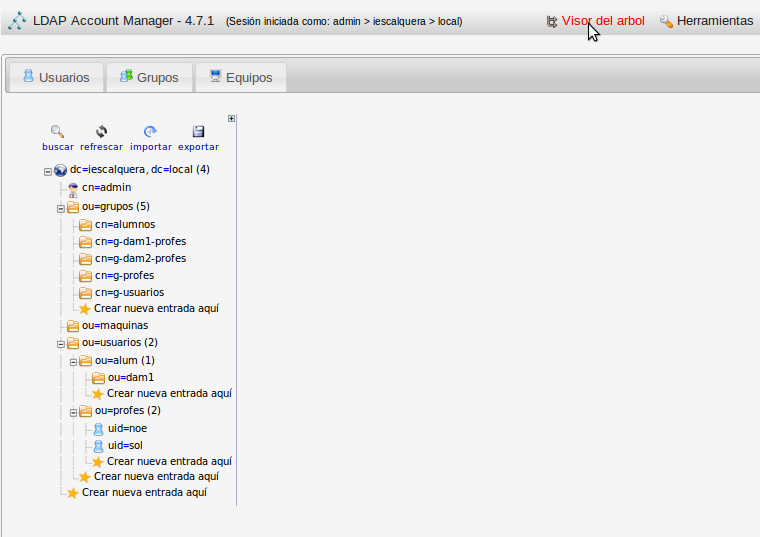Select dc=iescalquera,dc=local tree entry
The width and height of the screenshot is (760, 537).
140,170
